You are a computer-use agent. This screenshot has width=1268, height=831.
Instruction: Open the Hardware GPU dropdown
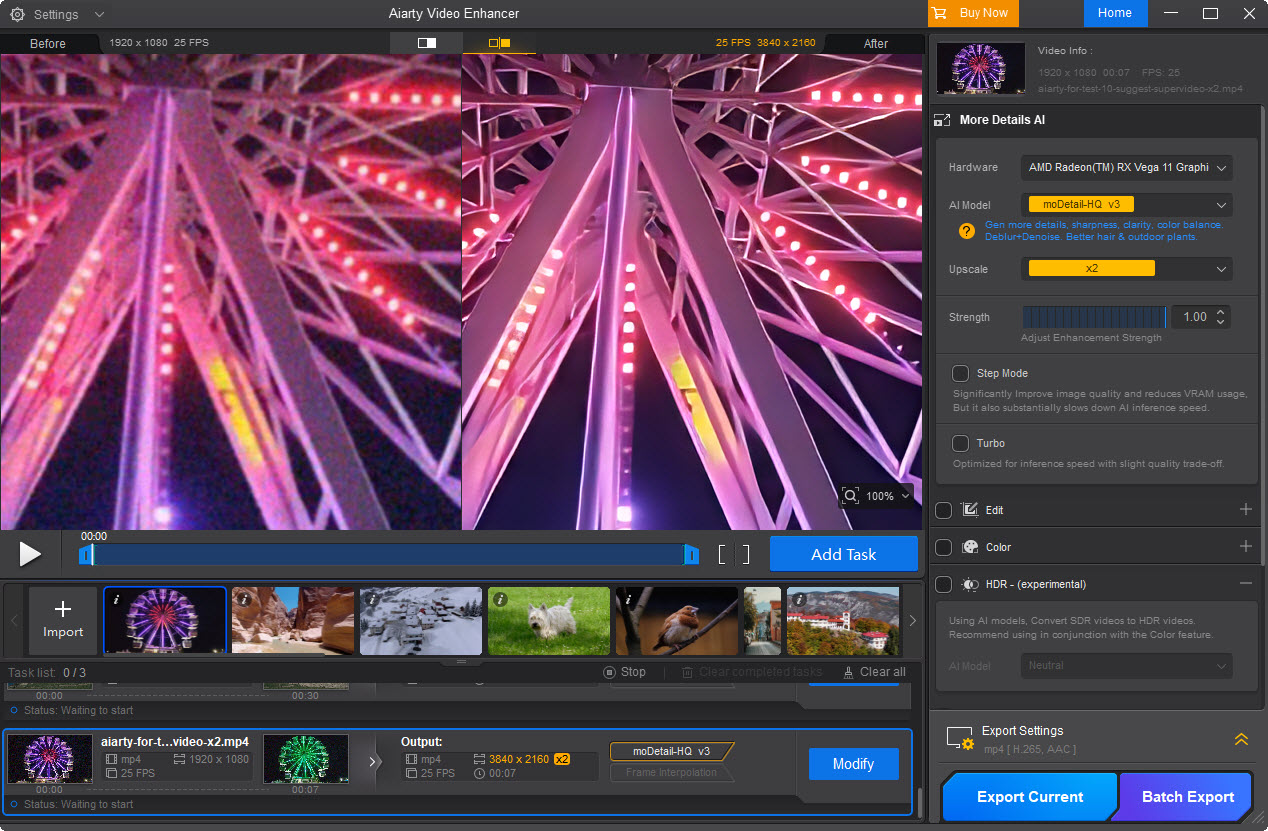[x=1126, y=167]
